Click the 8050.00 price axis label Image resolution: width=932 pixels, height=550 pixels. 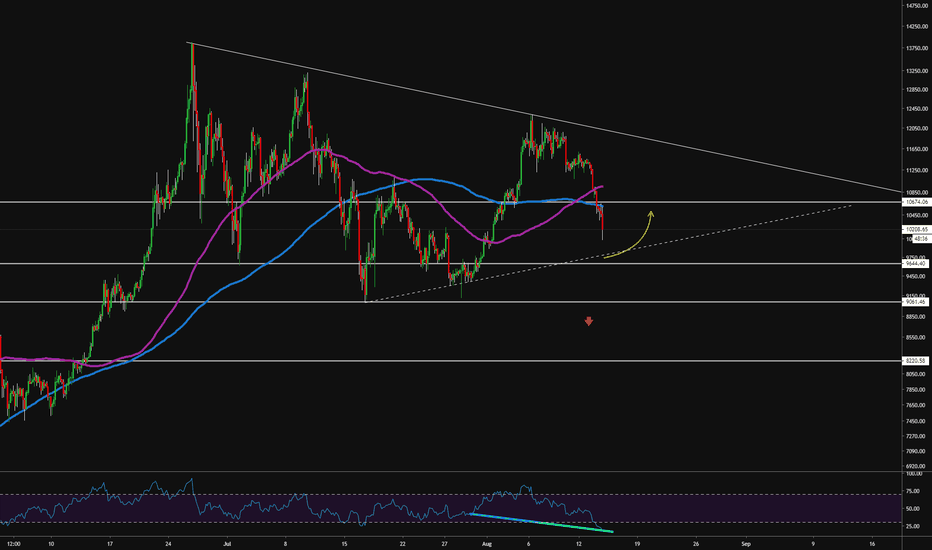[x=918, y=375]
